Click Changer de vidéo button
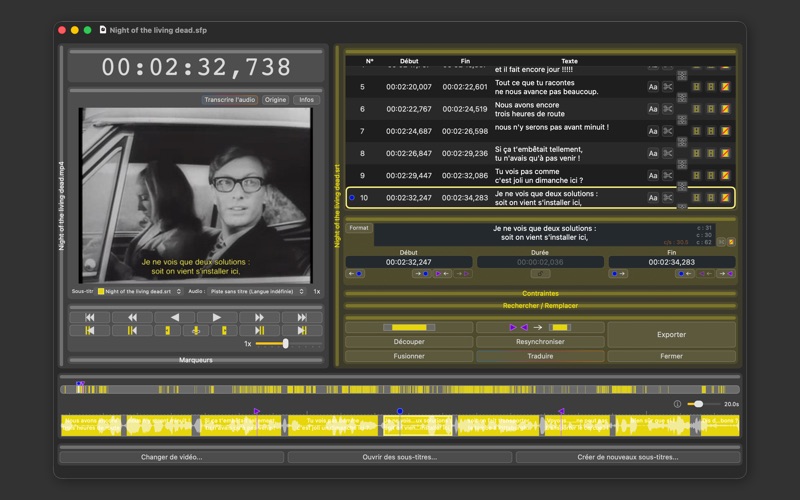This screenshot has width=800, height=500. [x=171, y=457]
